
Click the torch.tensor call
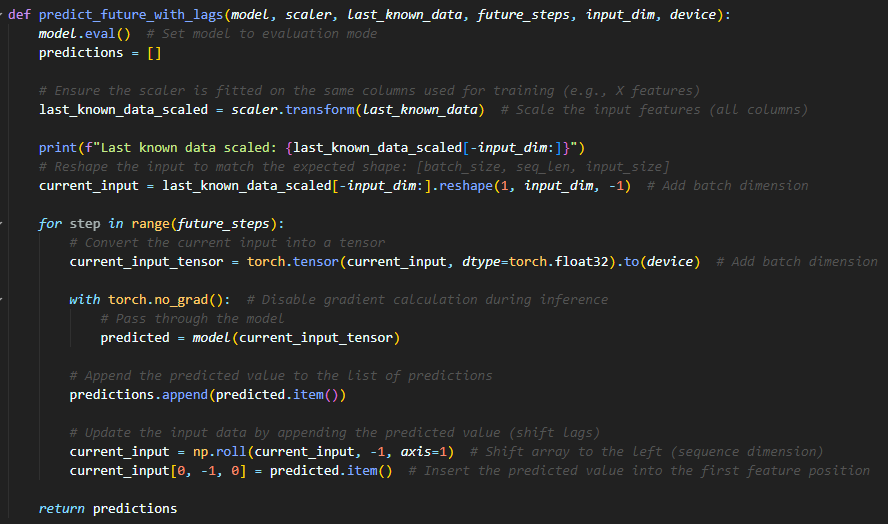tap(293, 262)
